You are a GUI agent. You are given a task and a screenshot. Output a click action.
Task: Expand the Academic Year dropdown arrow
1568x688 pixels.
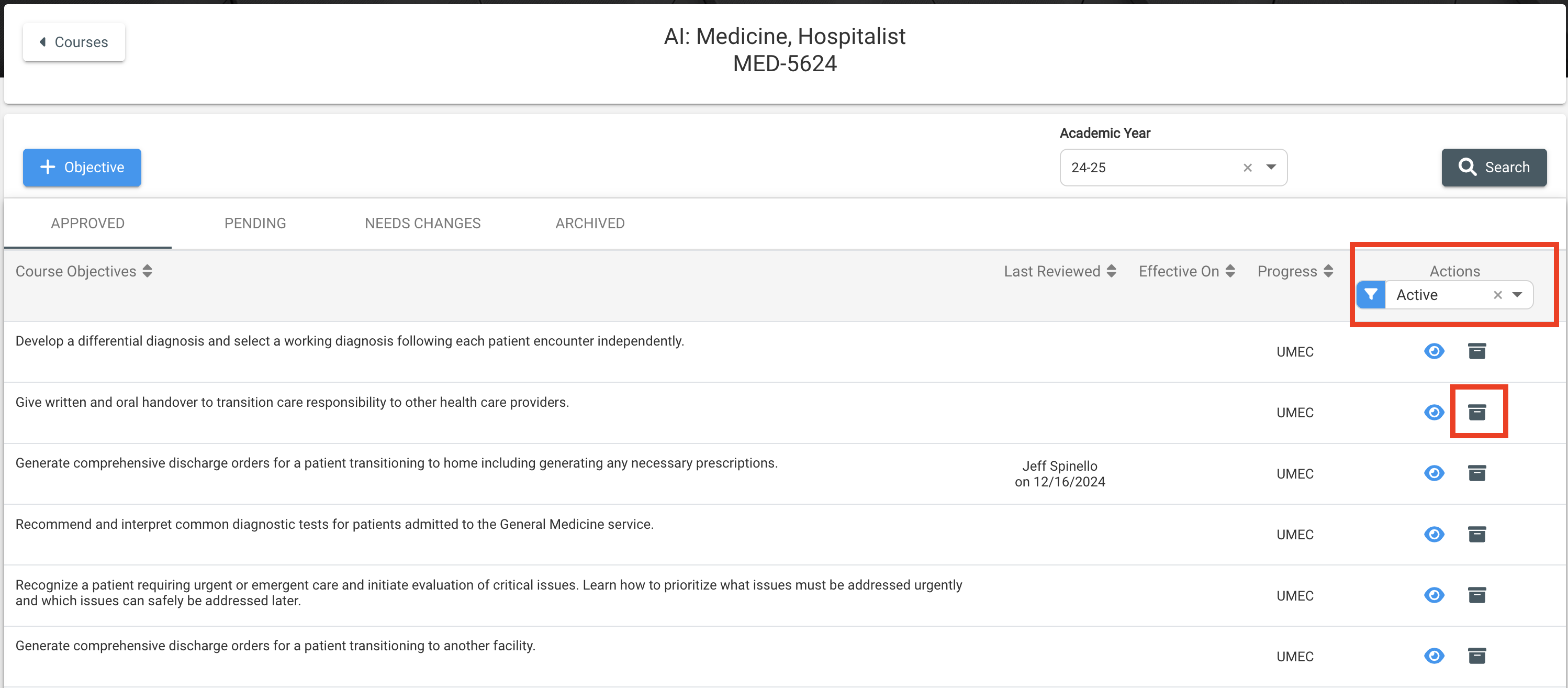click(x=1271, y=167)
